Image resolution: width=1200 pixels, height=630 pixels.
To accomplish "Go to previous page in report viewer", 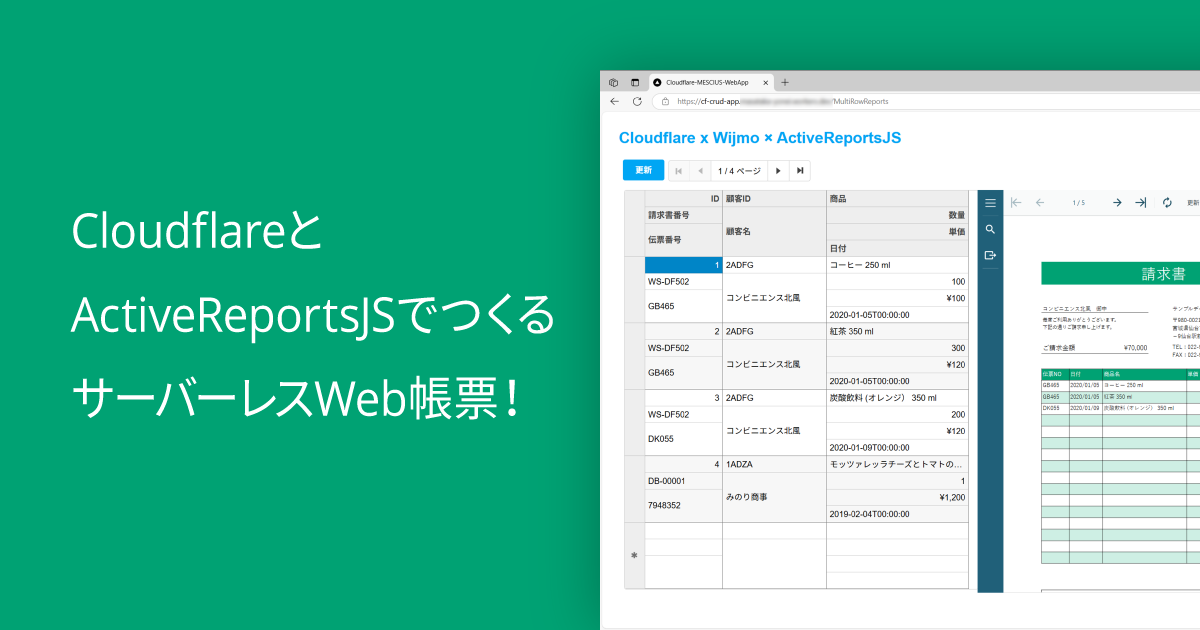I will coord(1040,203).
